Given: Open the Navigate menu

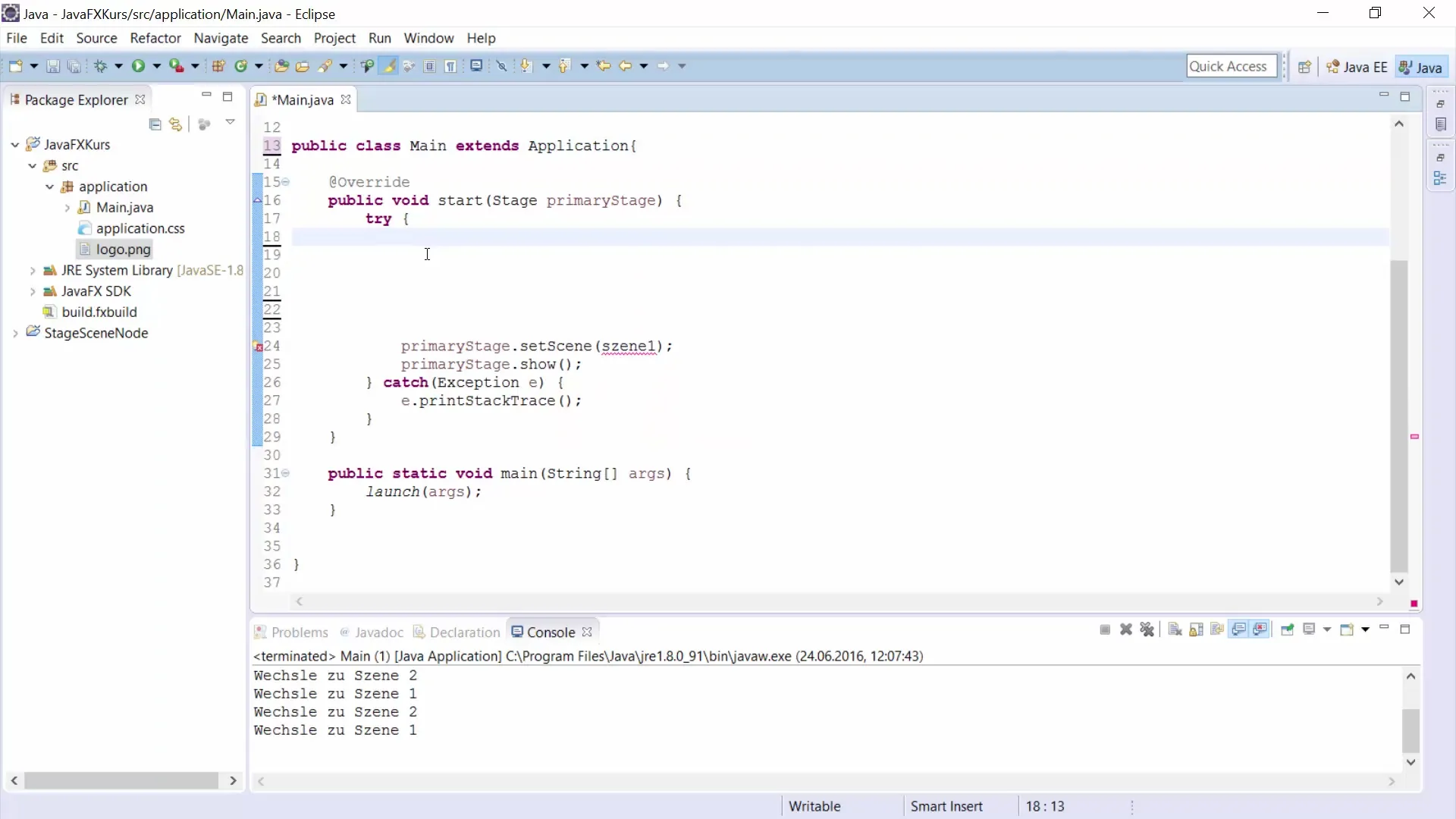Looking at the screenshot, I should coord(221,38).
